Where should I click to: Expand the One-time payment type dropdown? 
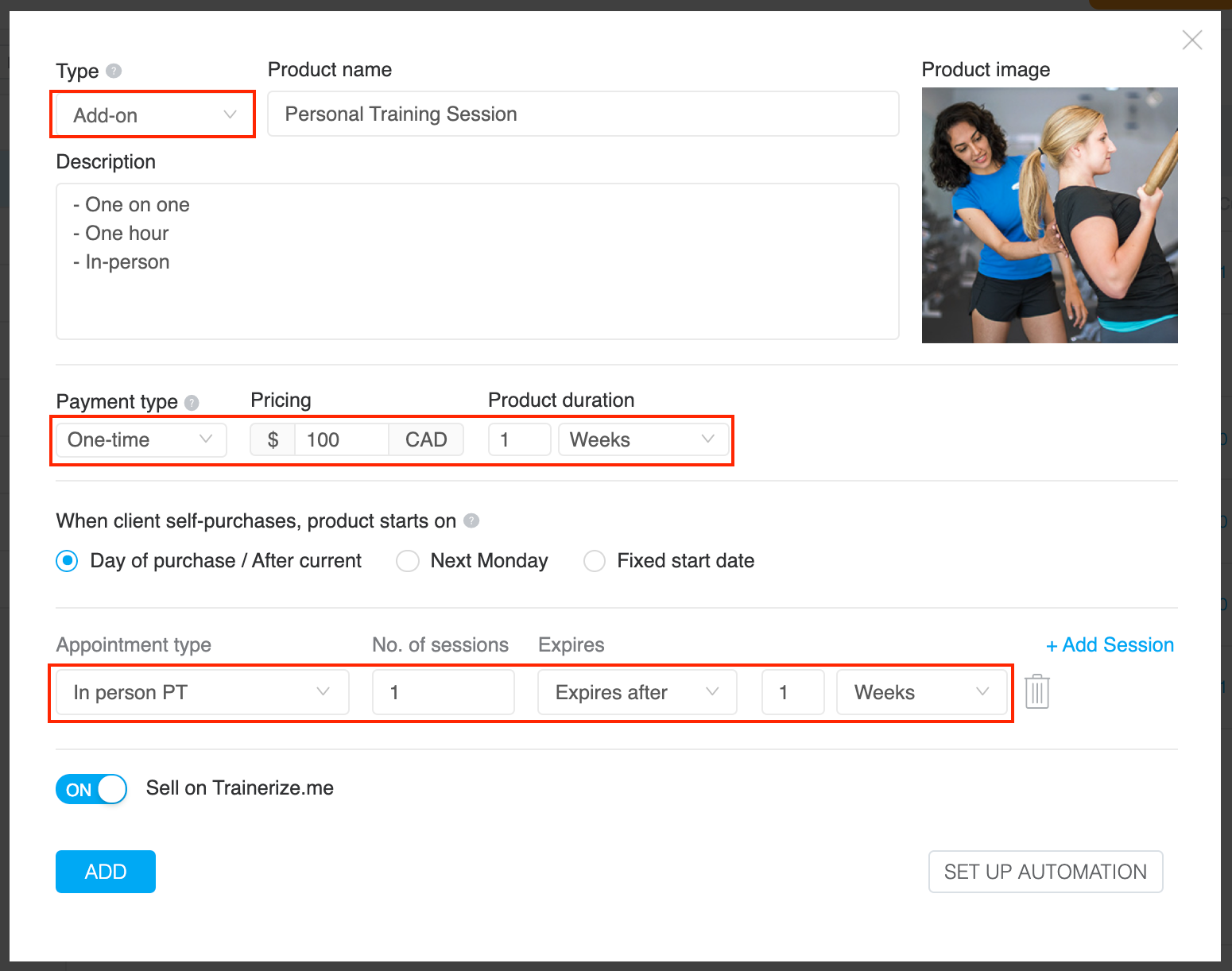point(141,439)
